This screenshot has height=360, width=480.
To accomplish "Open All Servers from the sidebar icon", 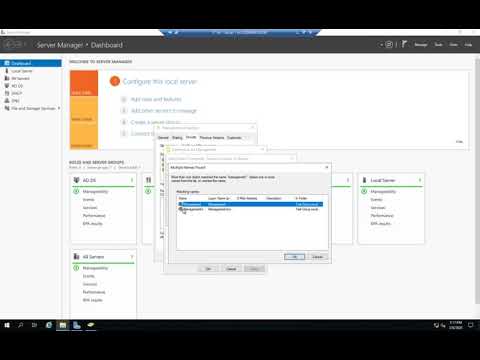I will [x=7, y=78].
